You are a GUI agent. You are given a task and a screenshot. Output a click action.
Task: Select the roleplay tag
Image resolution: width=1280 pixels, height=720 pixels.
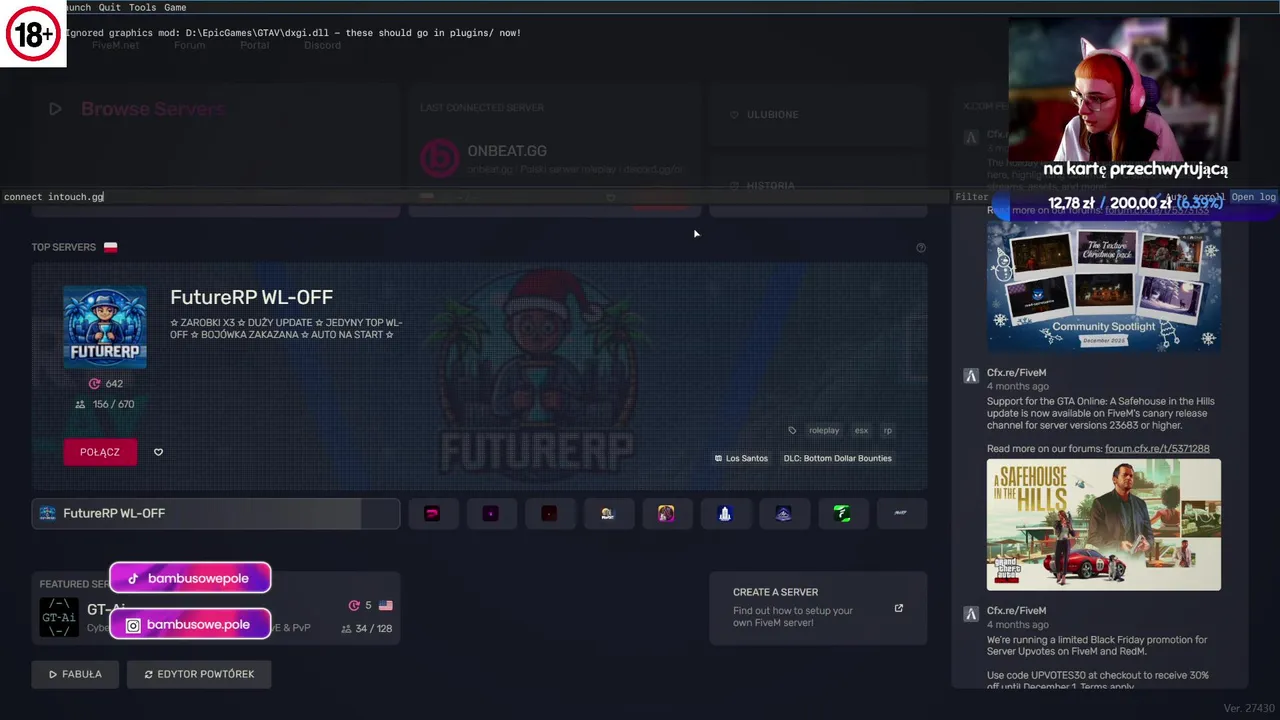coord(824,431)
